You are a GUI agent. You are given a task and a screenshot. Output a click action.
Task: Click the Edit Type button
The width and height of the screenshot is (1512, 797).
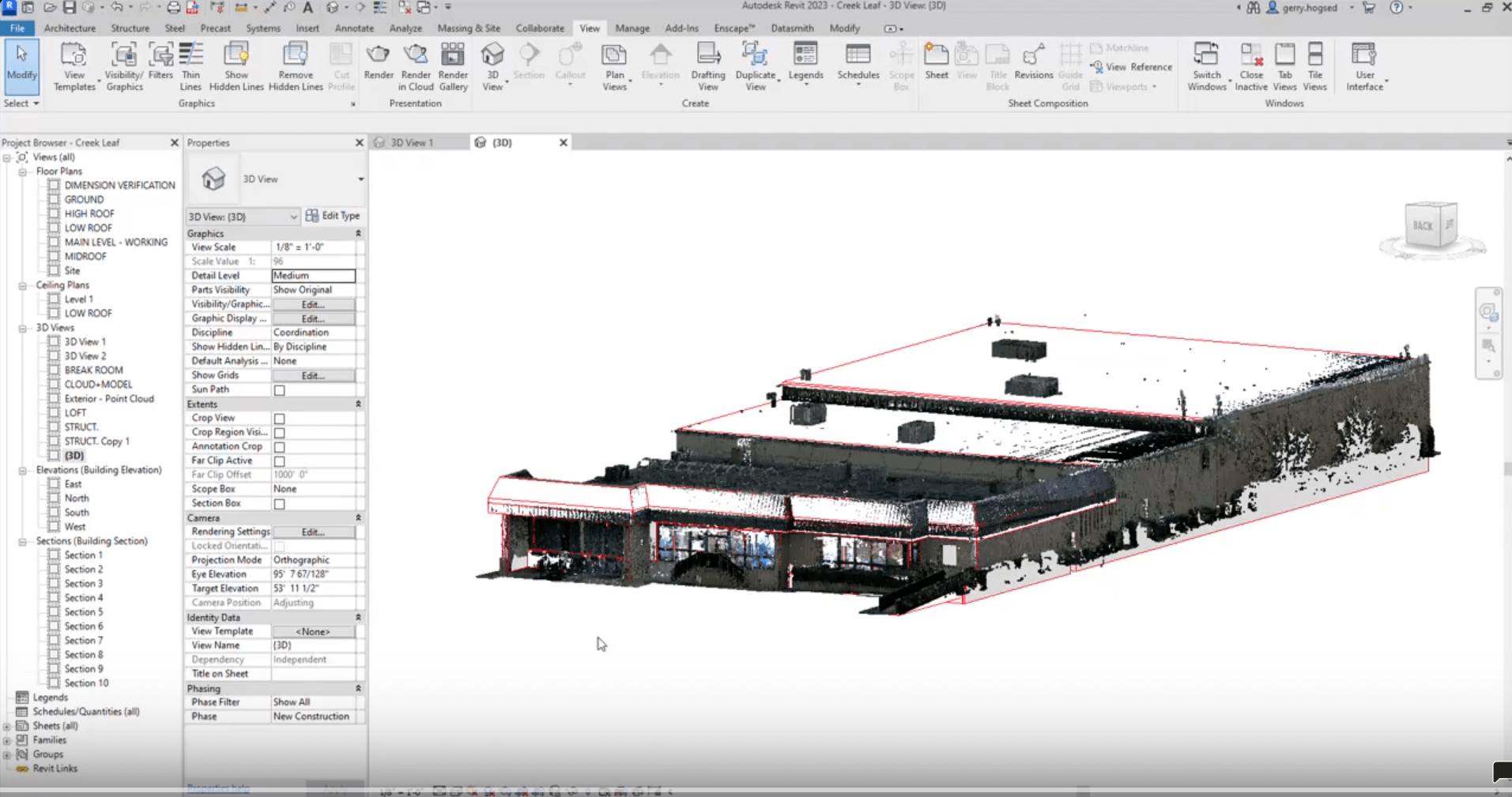pos(333,216)
